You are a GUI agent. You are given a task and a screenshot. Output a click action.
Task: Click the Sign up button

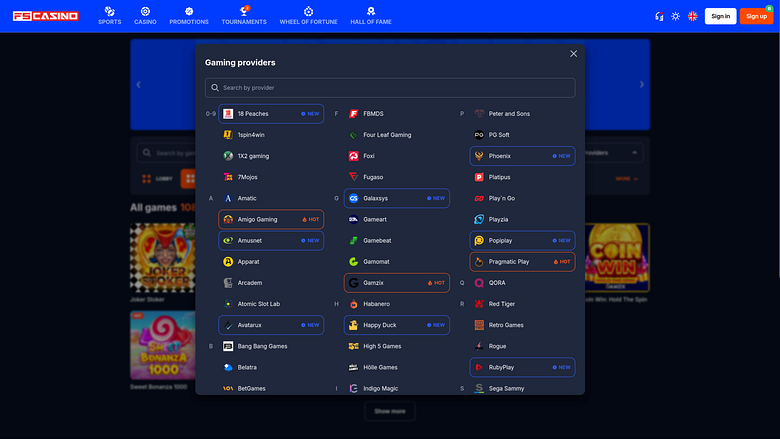pyautogui.click(x=756, y=16)
